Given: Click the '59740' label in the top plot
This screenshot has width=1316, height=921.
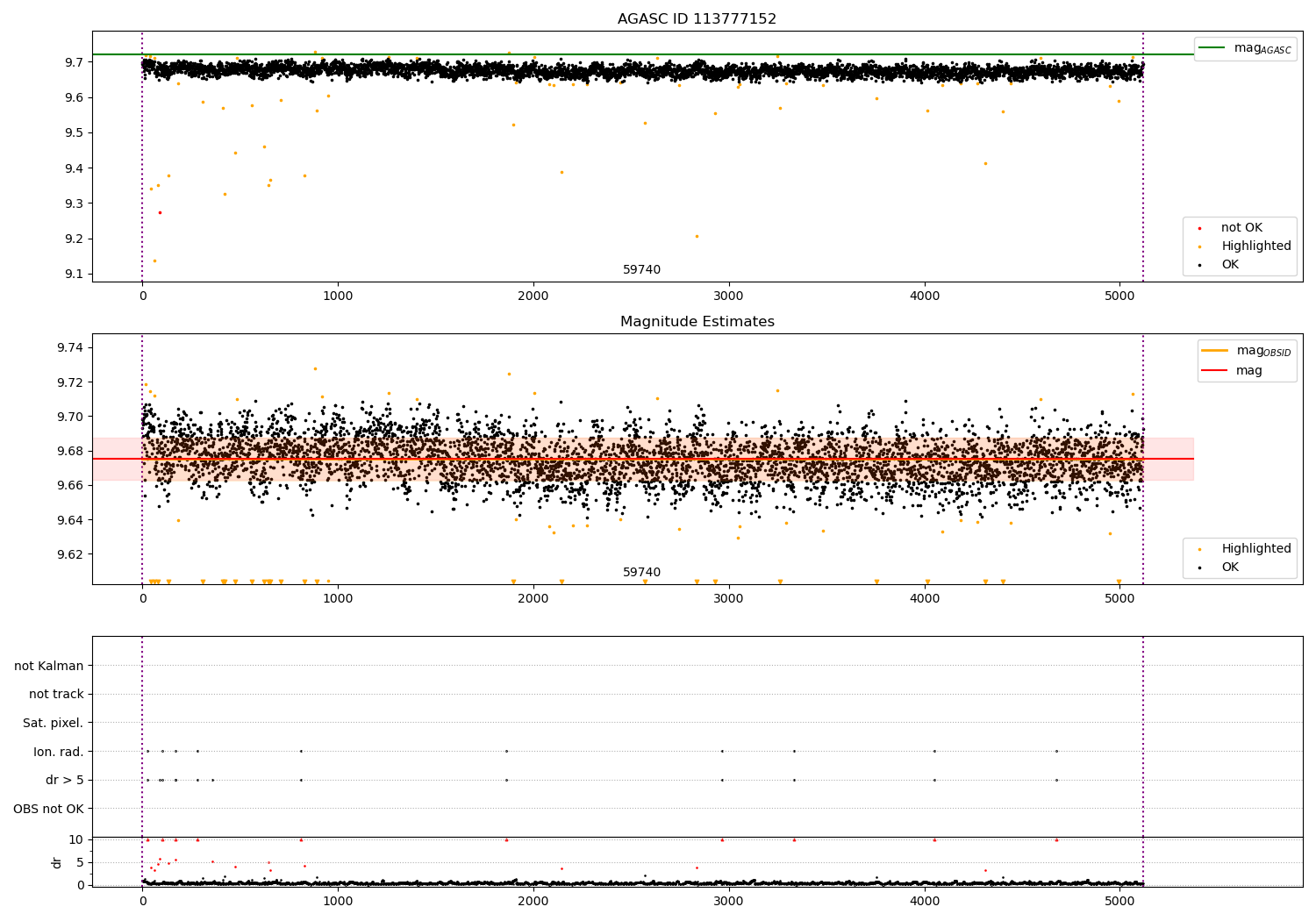Looking at the screenshot, I should [x=641, y=269].
